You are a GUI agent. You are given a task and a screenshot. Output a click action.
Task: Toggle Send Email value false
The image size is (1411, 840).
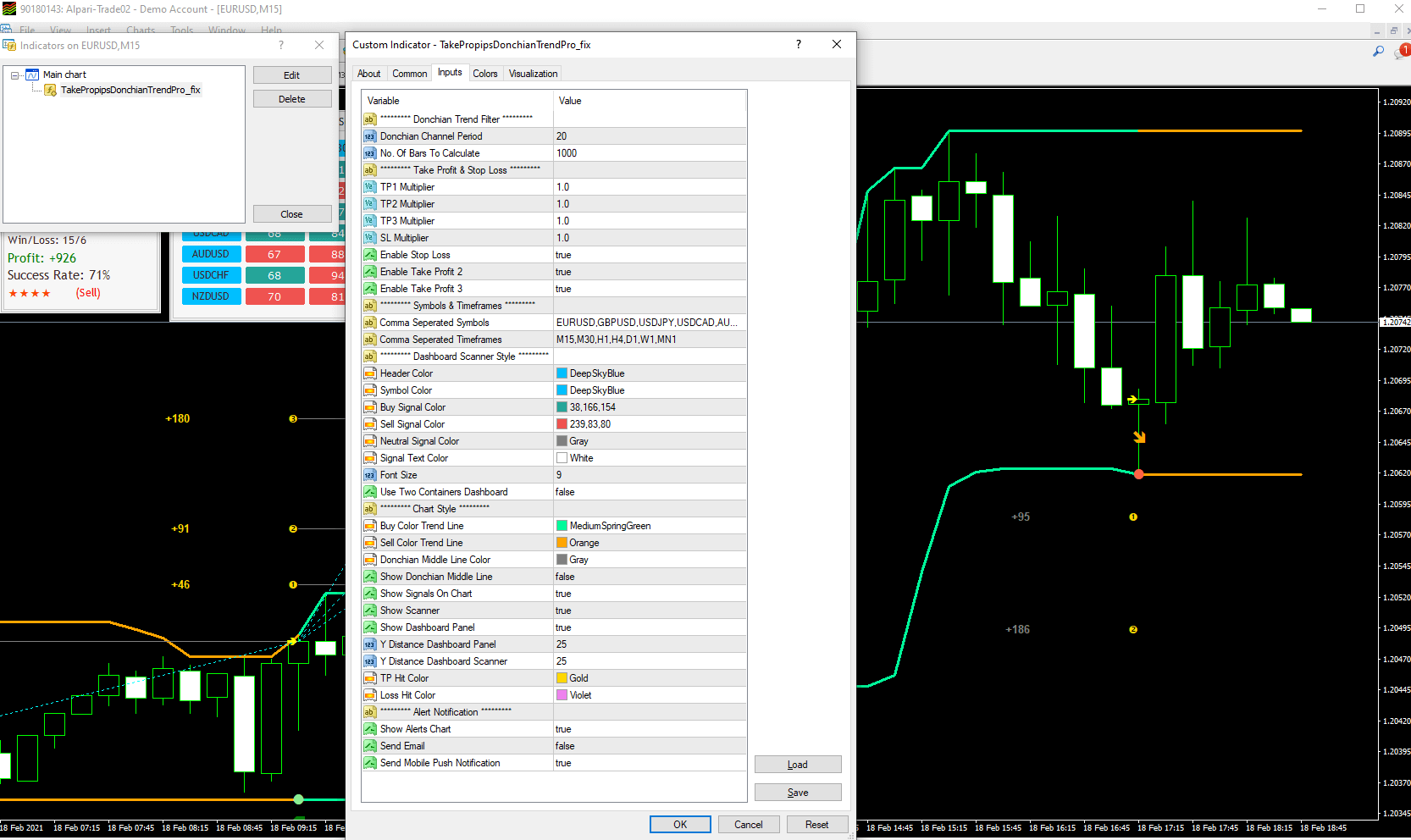[x=650, y=746]
